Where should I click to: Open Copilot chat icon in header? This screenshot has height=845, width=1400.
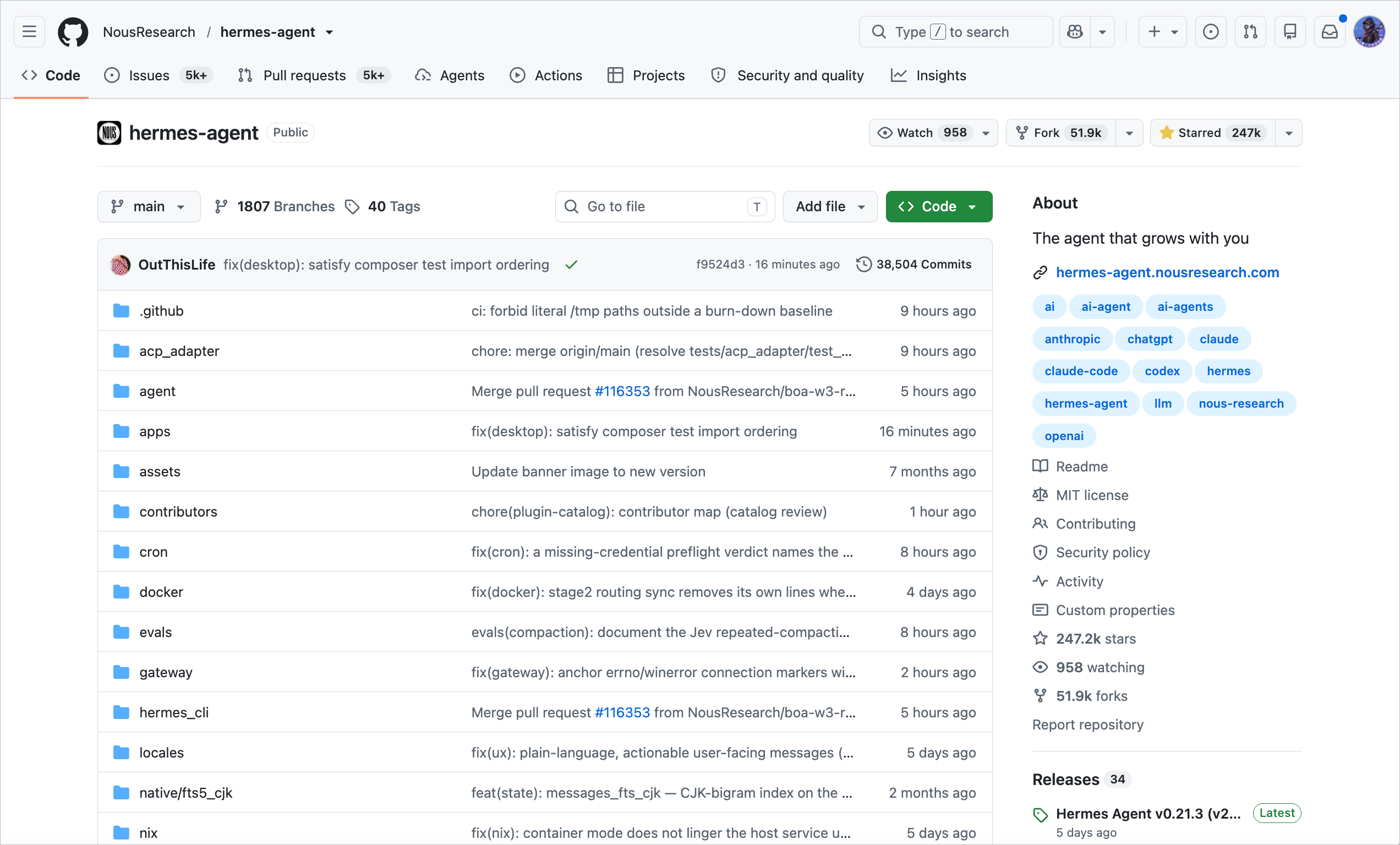pos(1075,32)
